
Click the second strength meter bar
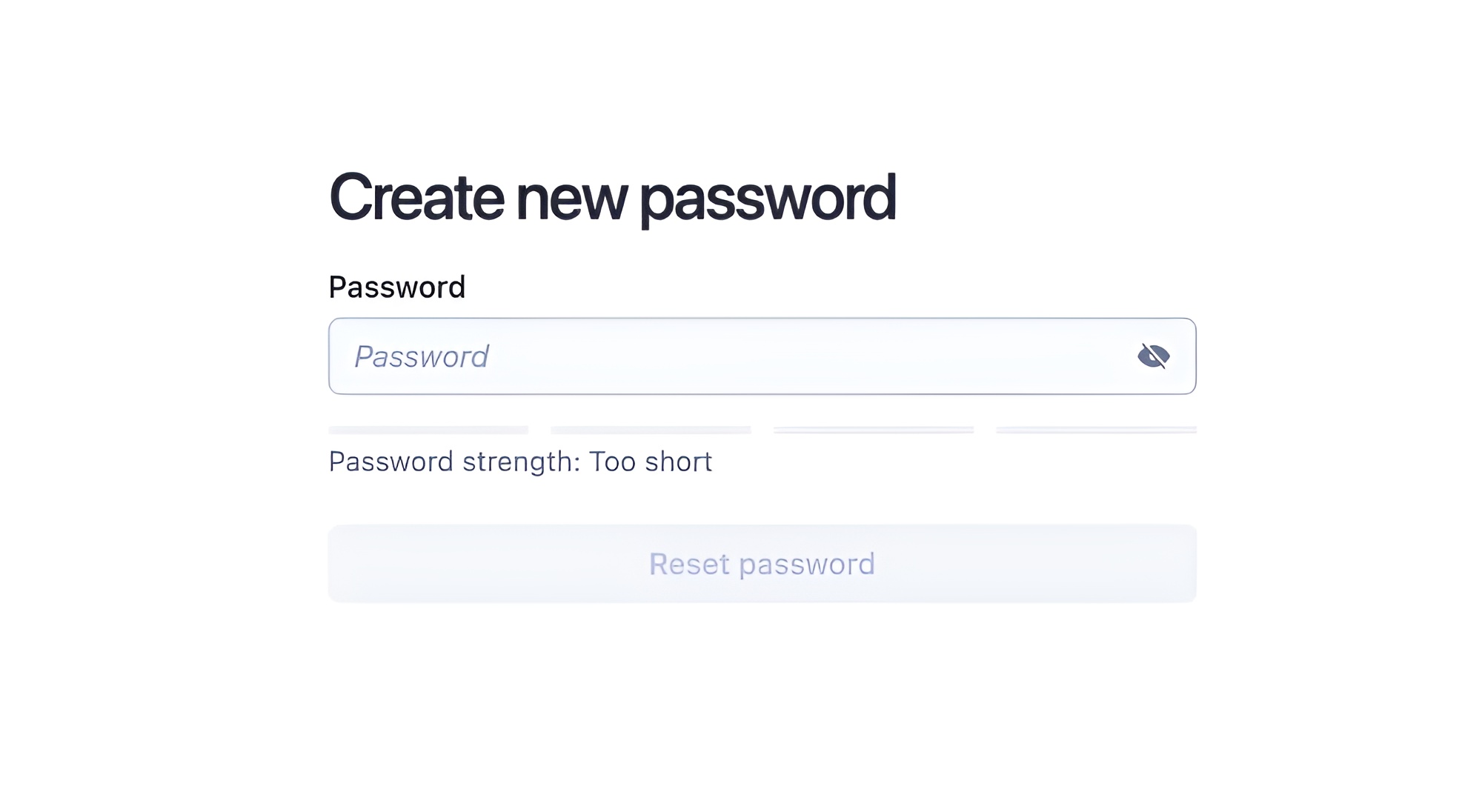[x=651, y=430]
